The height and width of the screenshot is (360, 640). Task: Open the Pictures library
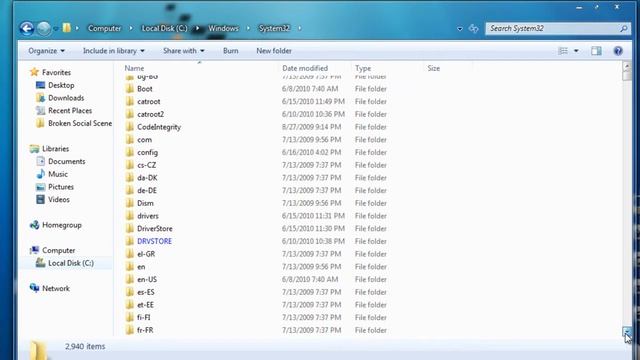61,187
